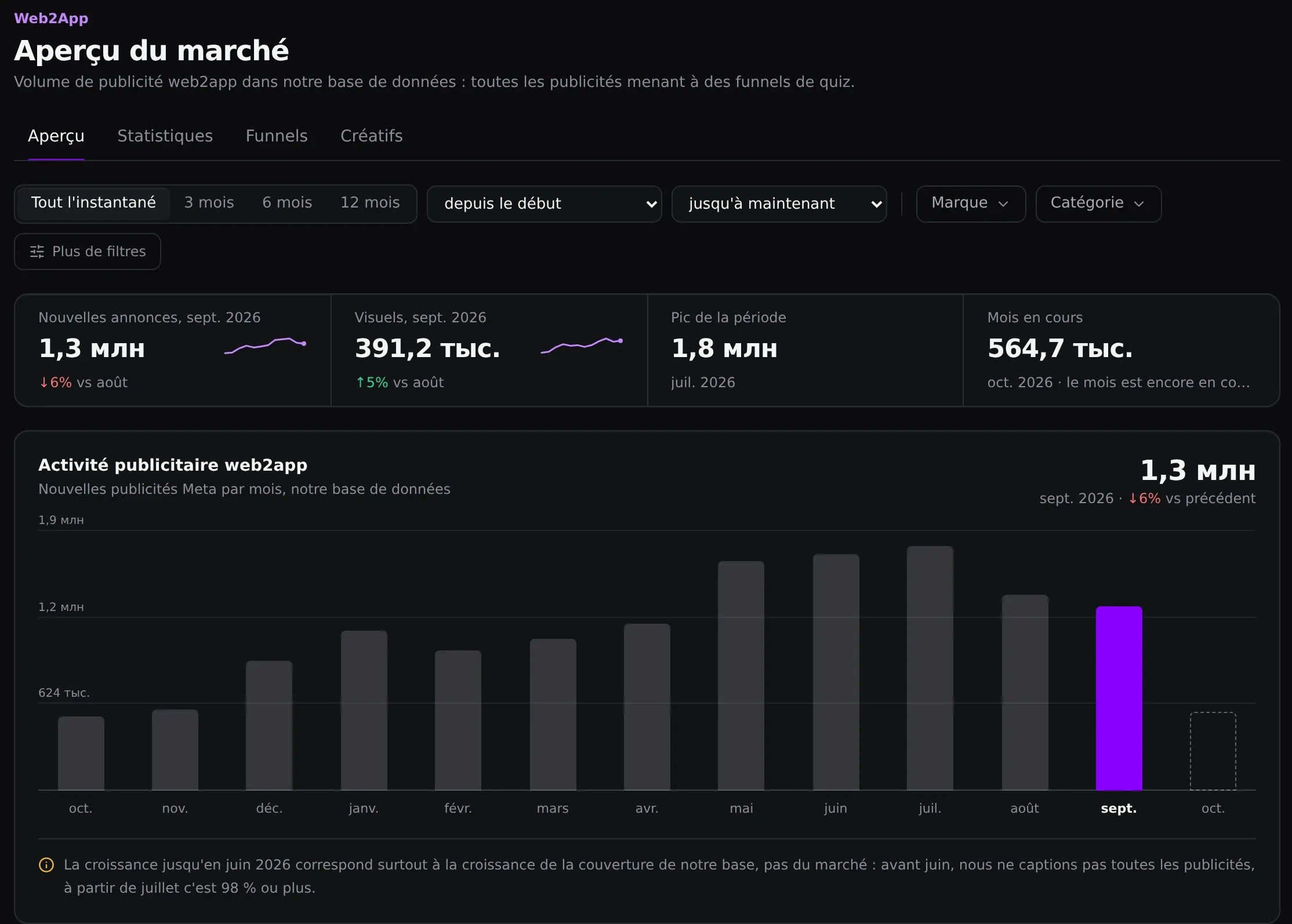Screen dimensions: 1292x924
Task: Open the jusqu'à maintenant dropdown
Action: coord(779,204)
